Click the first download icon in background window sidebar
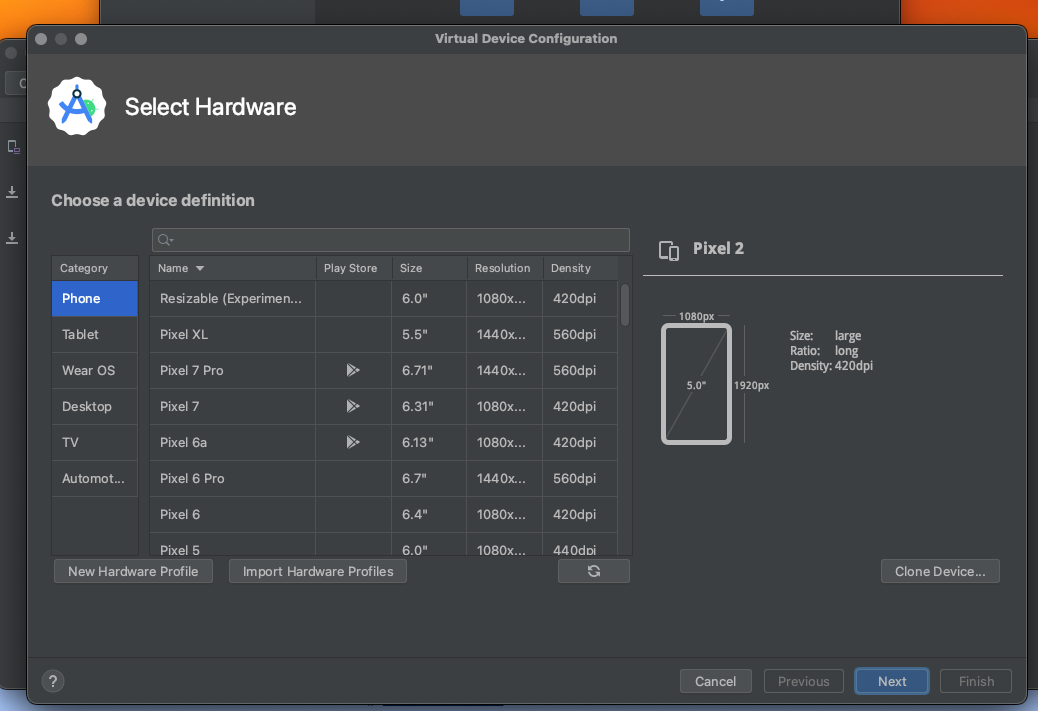 tap(12, 192)
